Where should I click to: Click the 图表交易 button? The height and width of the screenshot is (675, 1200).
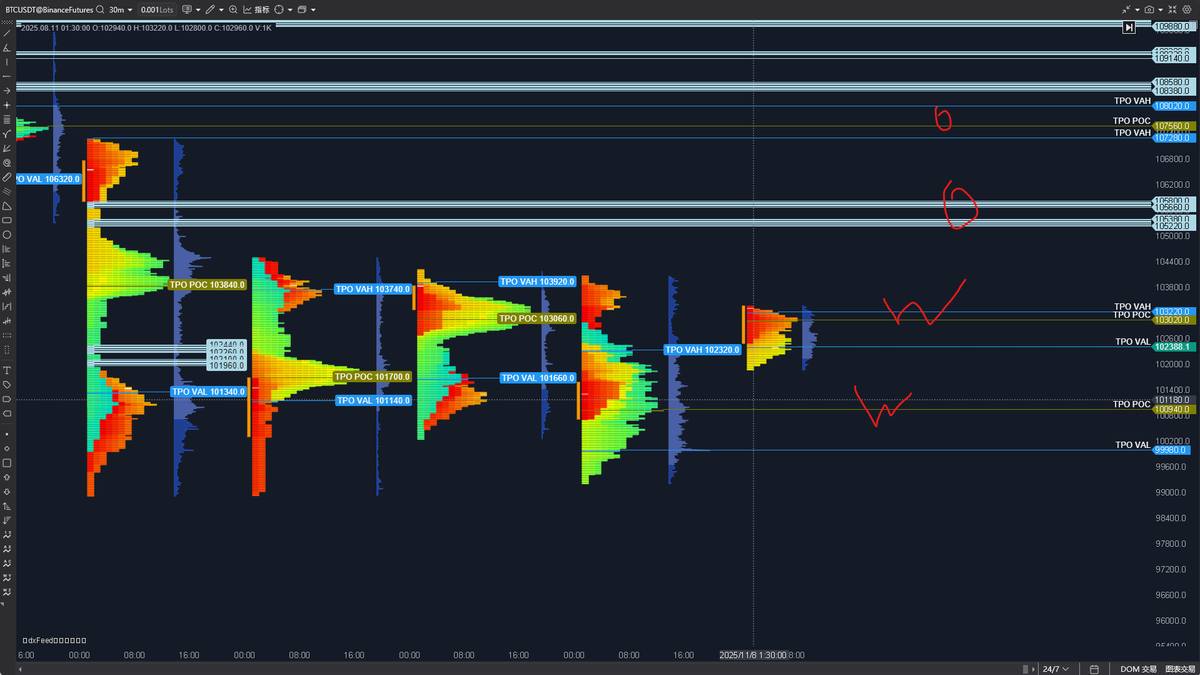[x=1180, y=669]
